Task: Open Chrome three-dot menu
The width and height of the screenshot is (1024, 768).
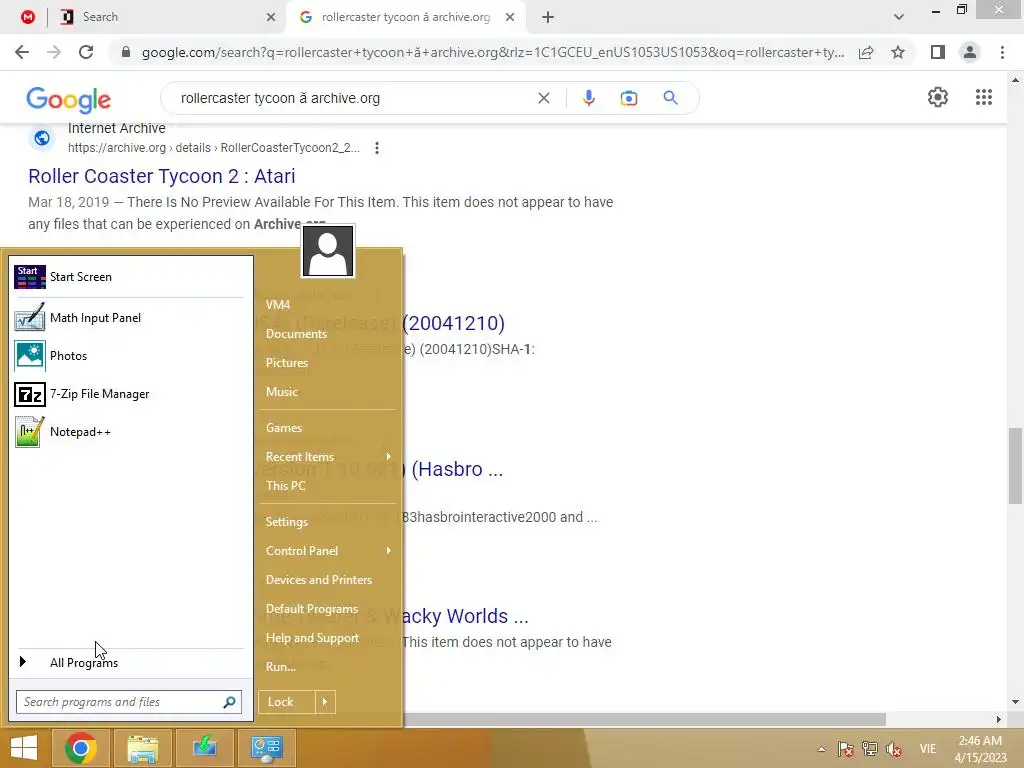Action: [x=1002, y=52]
